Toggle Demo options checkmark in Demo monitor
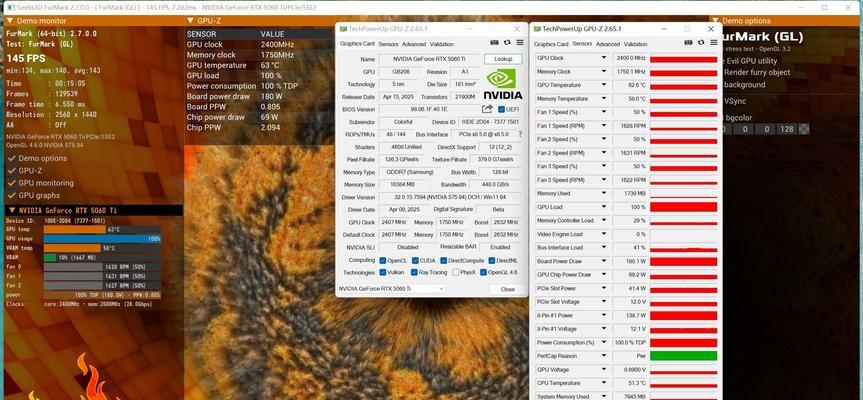 click(12, 158)
